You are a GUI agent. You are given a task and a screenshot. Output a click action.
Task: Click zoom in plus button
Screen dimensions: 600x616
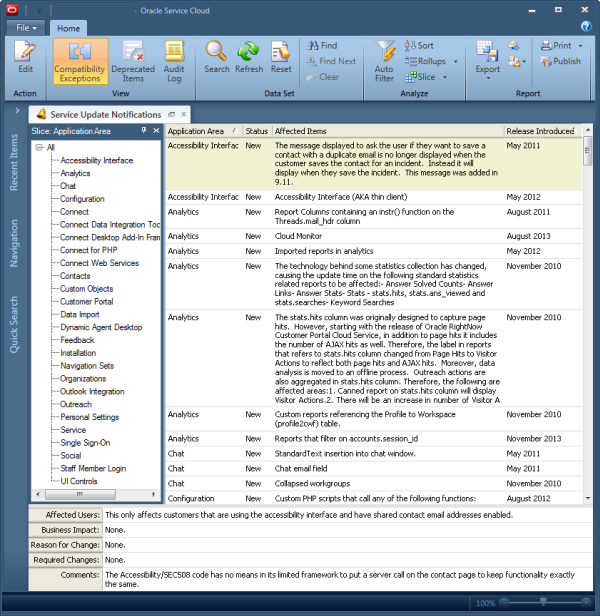[586, 602]
